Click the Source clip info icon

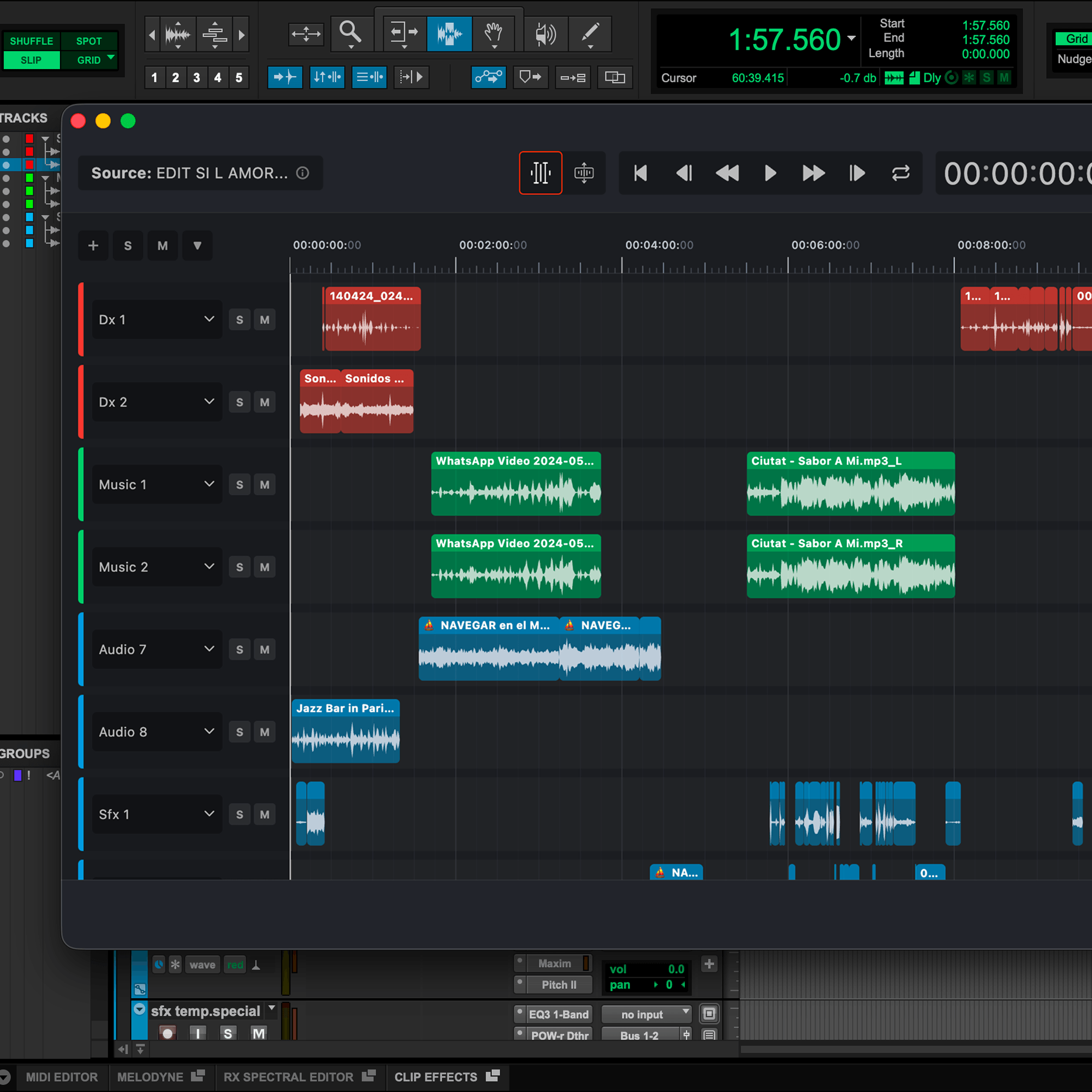click(303, 173)
